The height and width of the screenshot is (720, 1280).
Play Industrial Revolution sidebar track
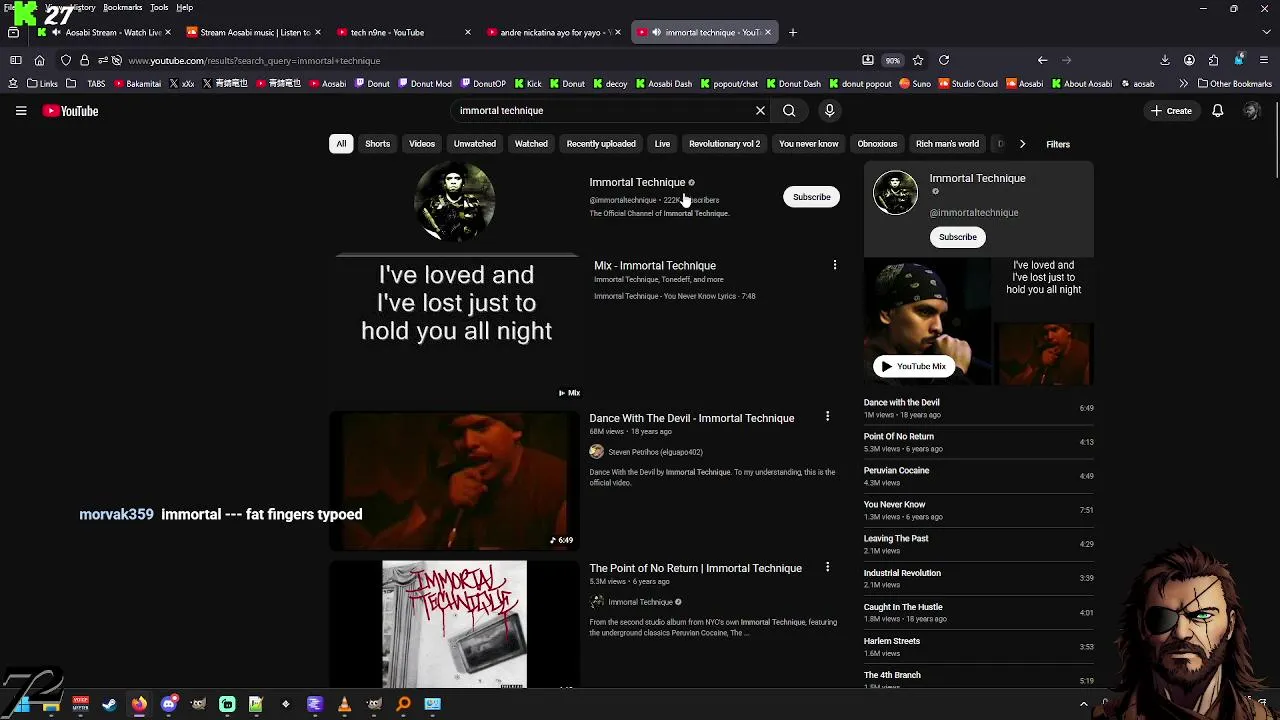tap(978, 578)
